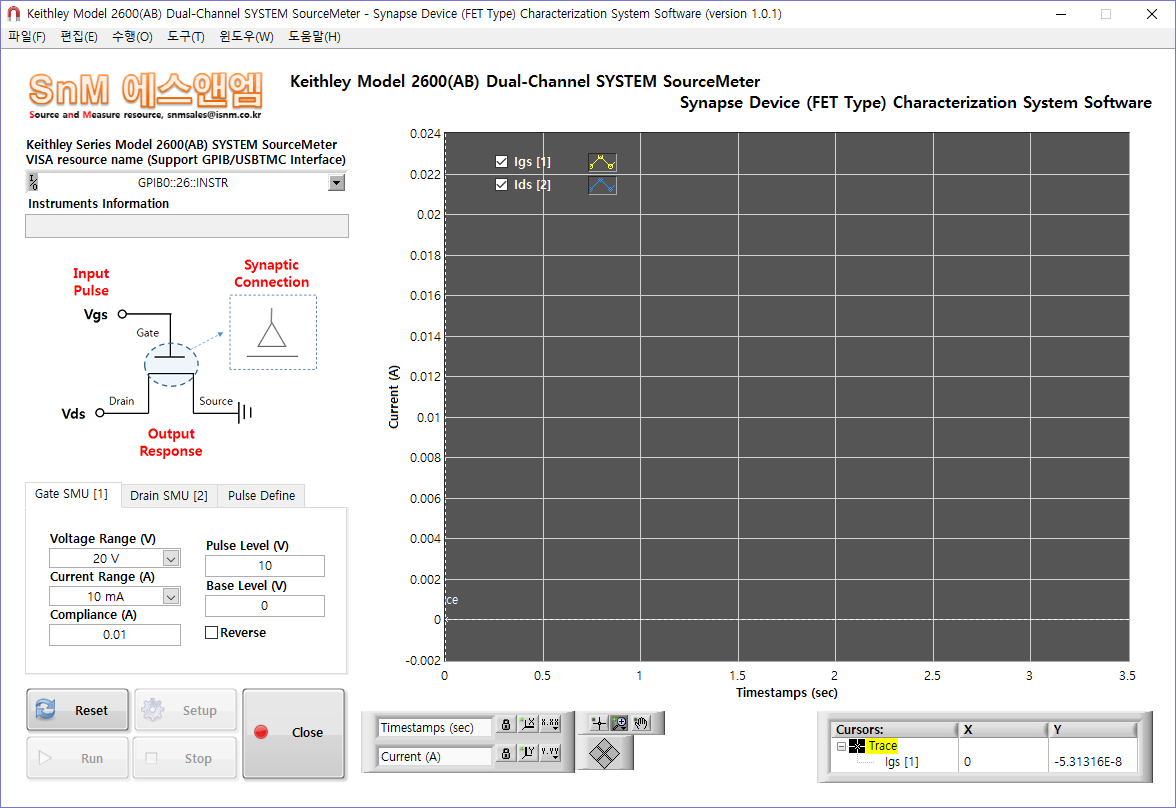The height and width of the screenshot is (808, 1176).
Task: Click the synaptic connection diagram box
Action: pyautogui.click(x=273, y=332)
